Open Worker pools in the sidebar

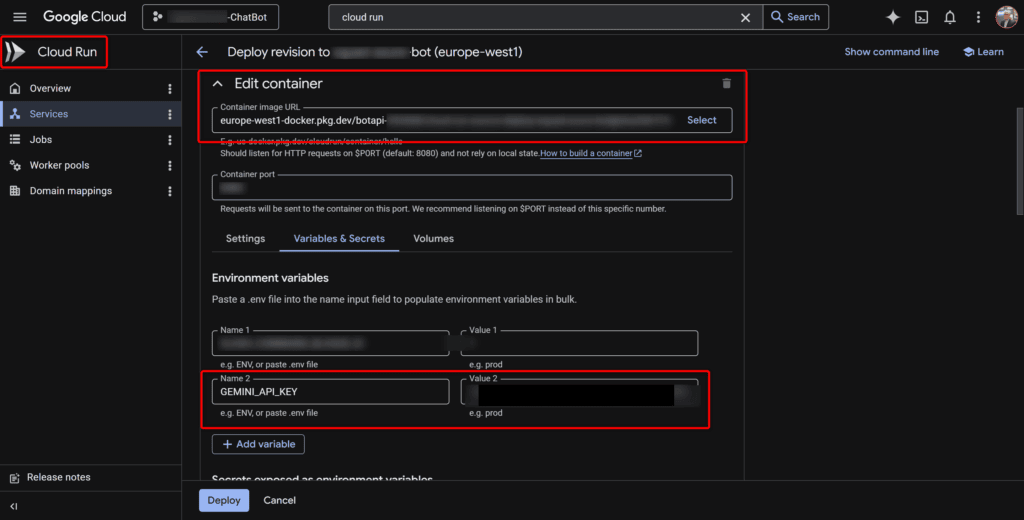tap(59, 165)
